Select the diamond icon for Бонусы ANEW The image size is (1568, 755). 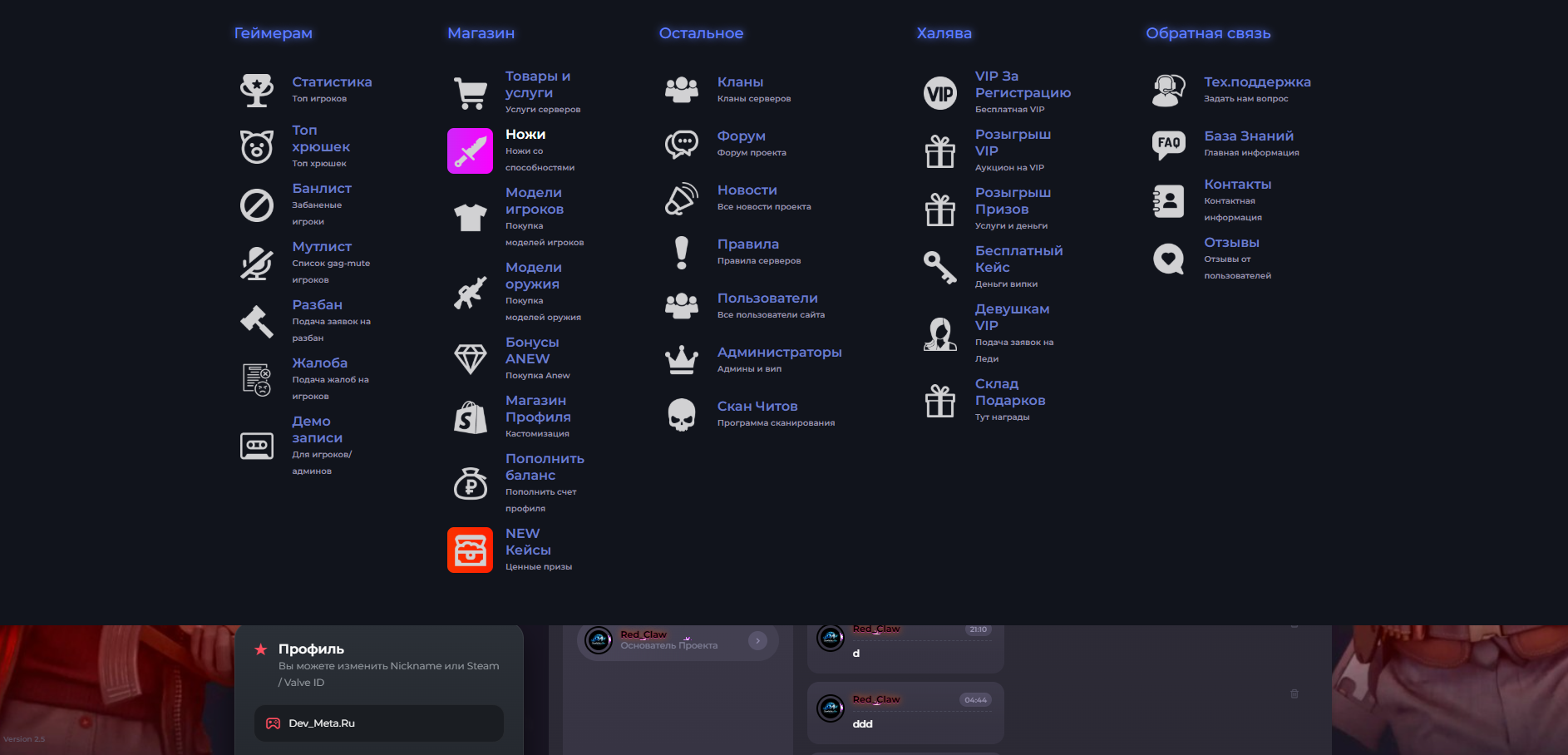471,358
